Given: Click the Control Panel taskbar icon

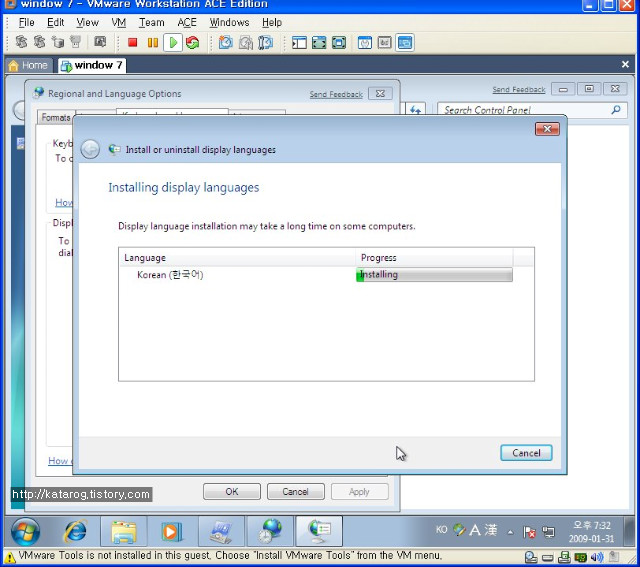Looking at the screenshot, I should 221,531.
